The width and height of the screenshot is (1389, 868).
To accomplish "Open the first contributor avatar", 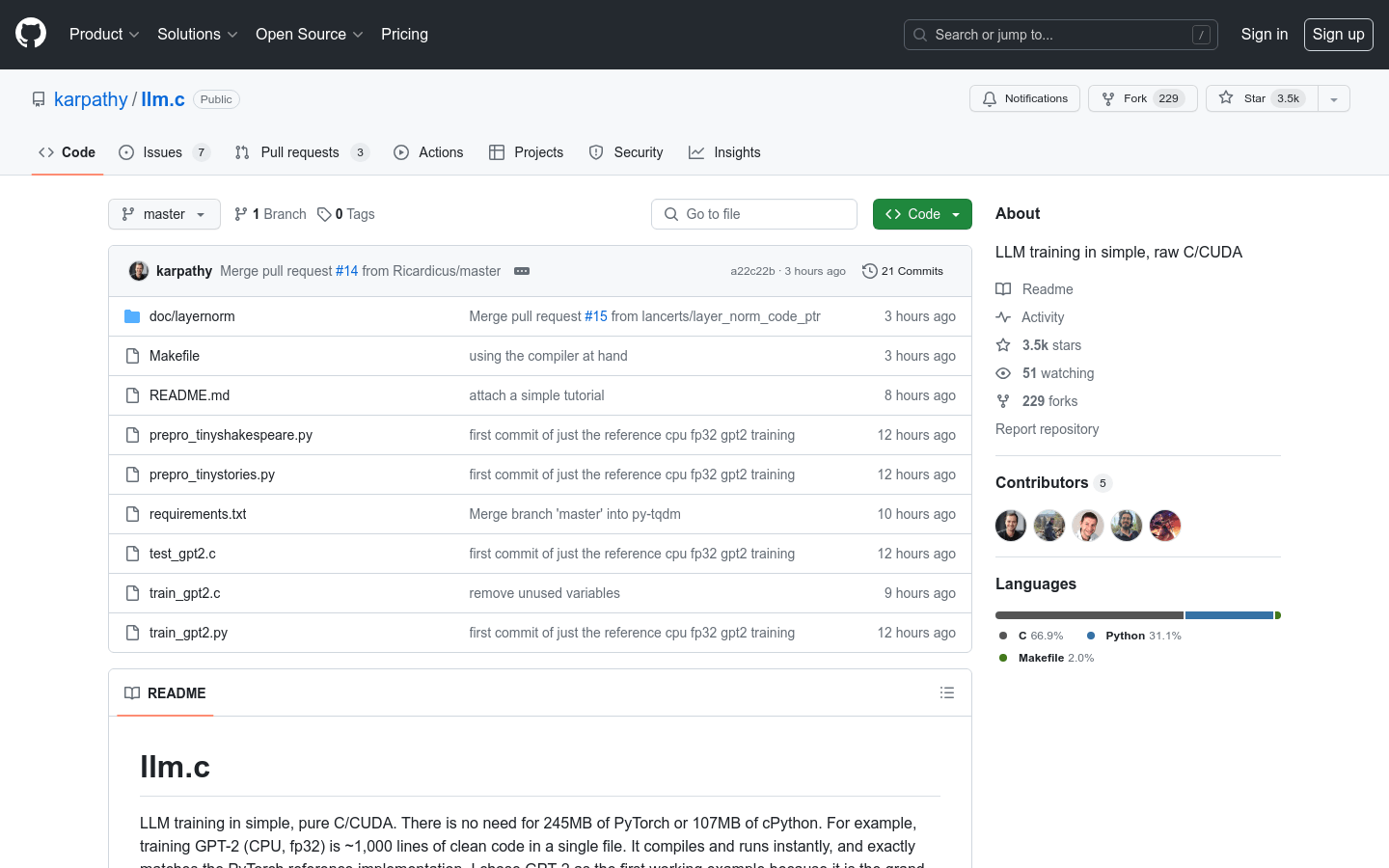I will click(x=1011, y=526).
